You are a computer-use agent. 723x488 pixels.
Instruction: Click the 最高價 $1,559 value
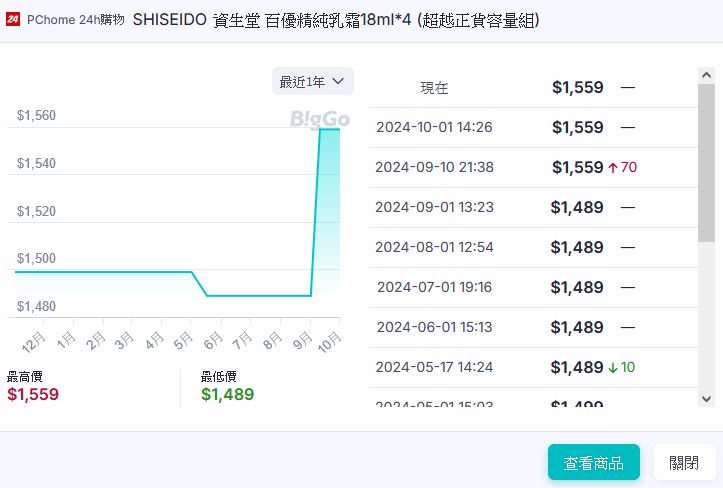click(x=33, y=394)
